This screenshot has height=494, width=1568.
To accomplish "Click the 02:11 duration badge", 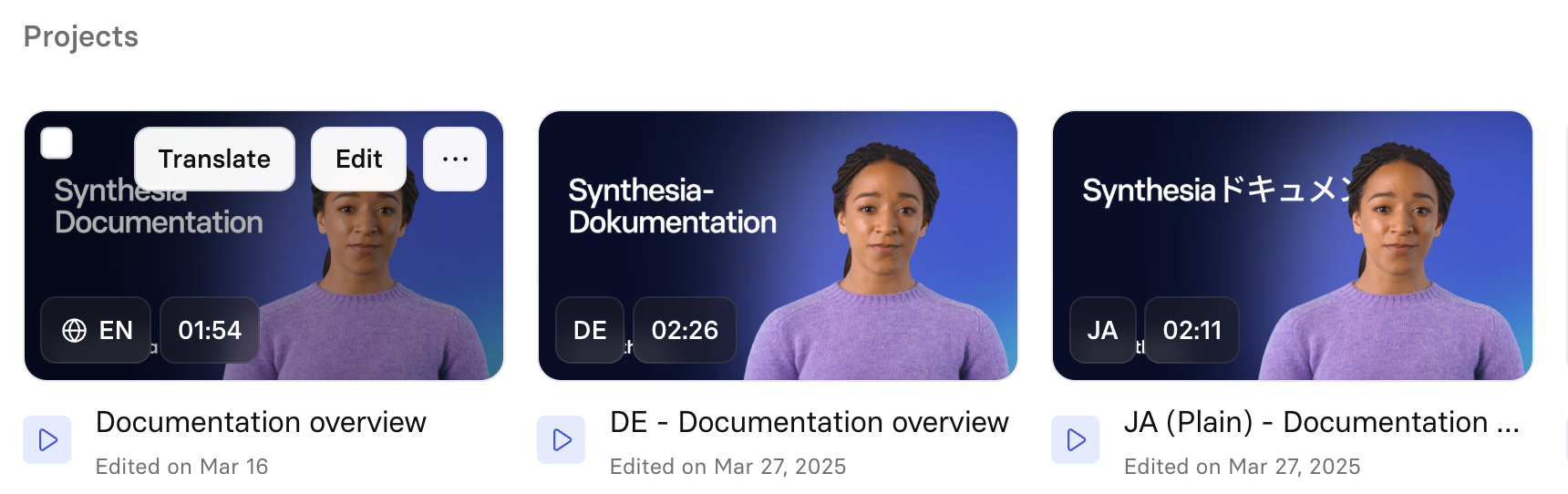I will pos(1191,330).
